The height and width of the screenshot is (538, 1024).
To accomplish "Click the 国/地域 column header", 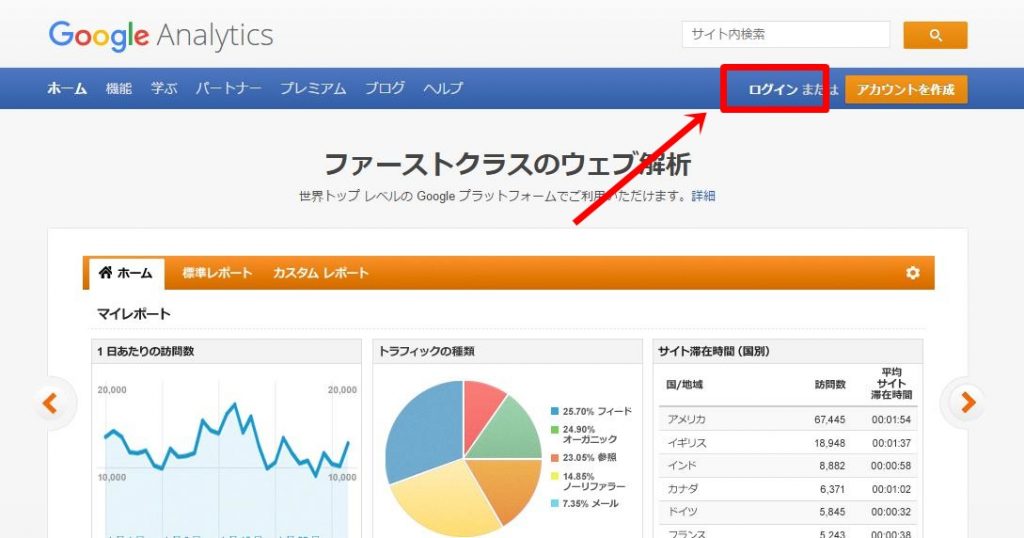I will pos(684,385).
